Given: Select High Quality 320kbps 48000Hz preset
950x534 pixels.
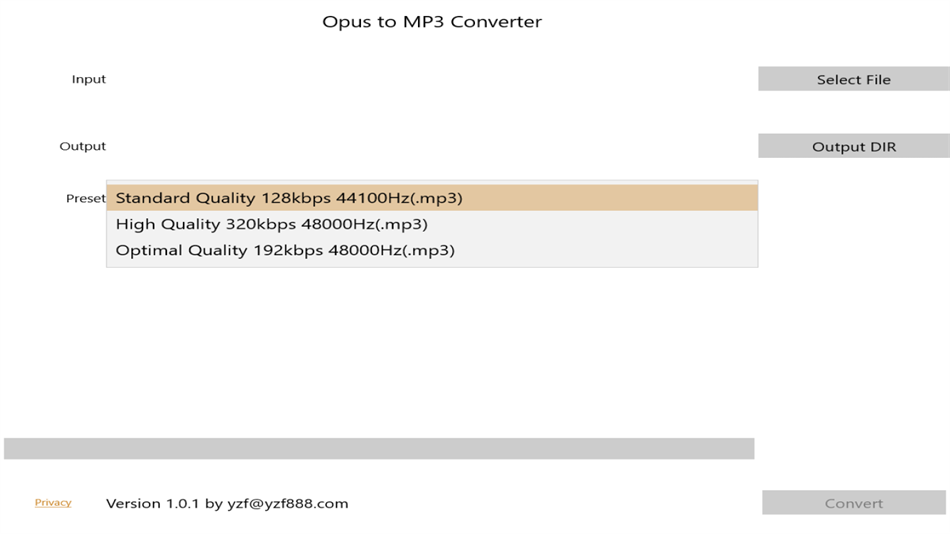Looking at the screenshot, I should point(432,224).
